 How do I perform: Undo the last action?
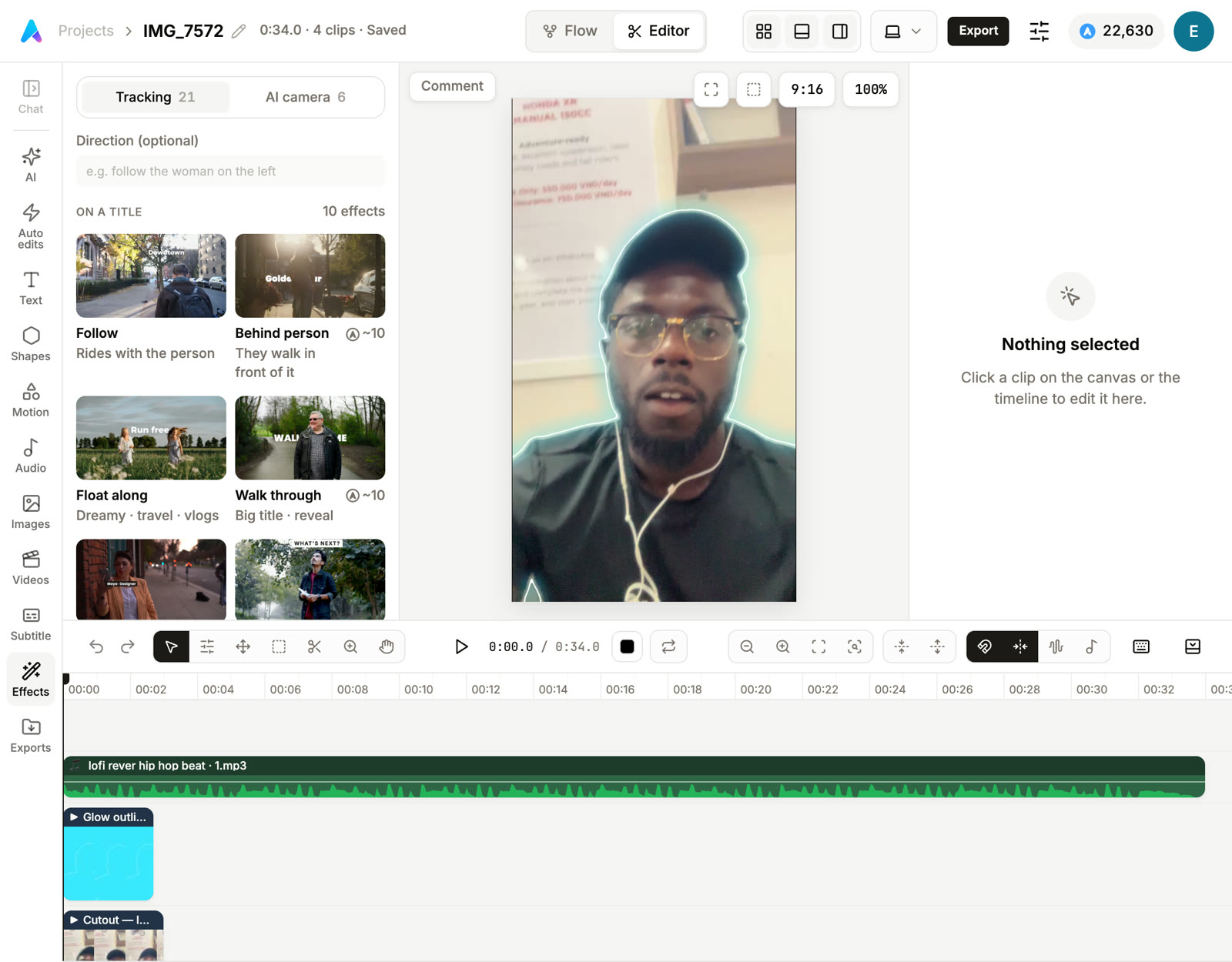[x=96, y=646]
